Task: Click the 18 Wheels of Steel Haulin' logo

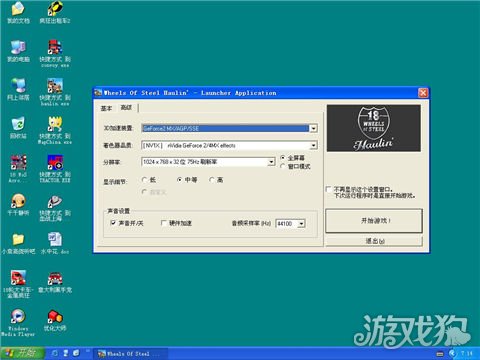Action: [x=374, y=128]
